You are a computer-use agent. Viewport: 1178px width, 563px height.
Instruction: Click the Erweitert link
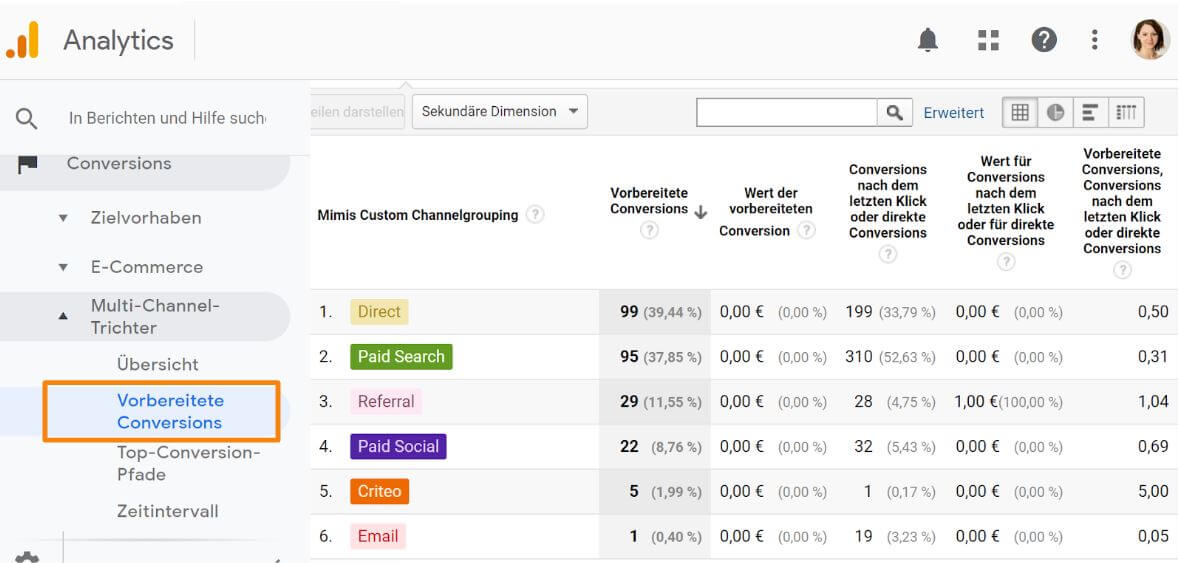coord(953,113)
